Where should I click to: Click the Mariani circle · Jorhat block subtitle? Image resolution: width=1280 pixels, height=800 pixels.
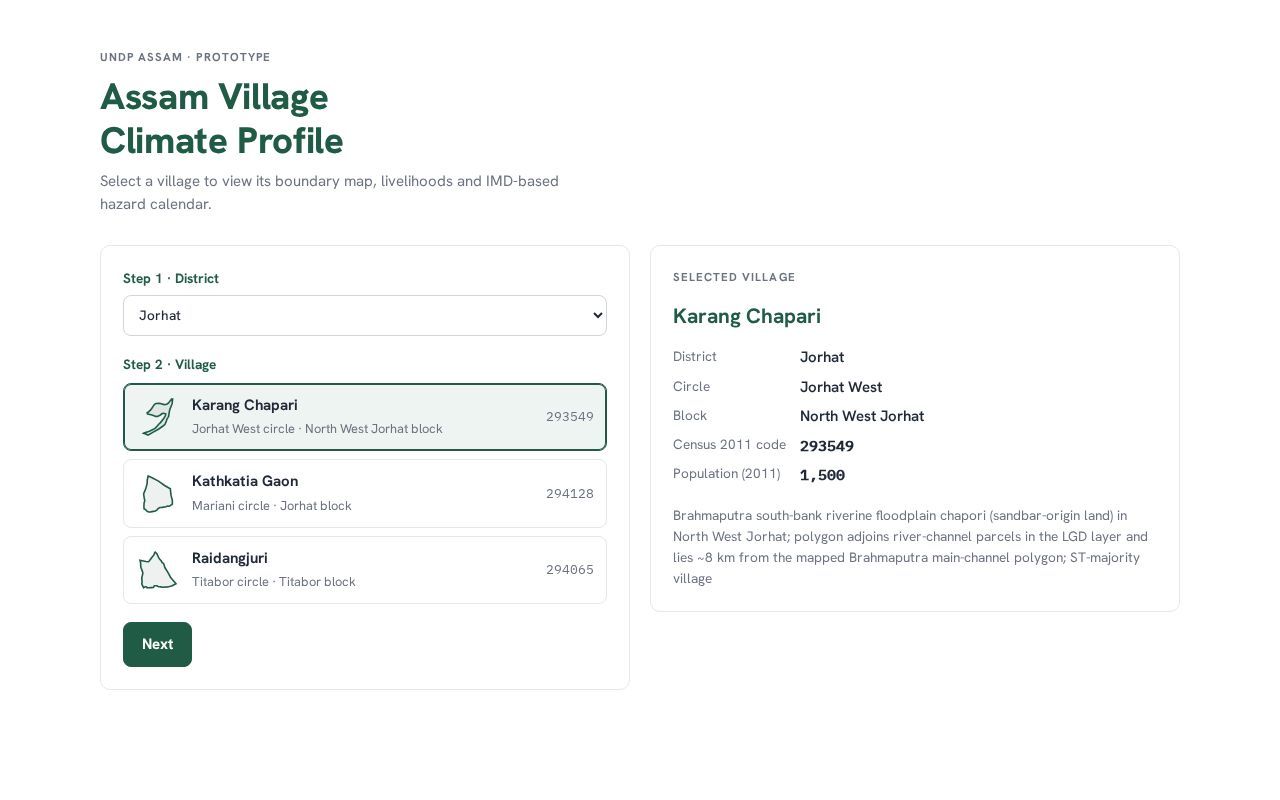(272, 506)
